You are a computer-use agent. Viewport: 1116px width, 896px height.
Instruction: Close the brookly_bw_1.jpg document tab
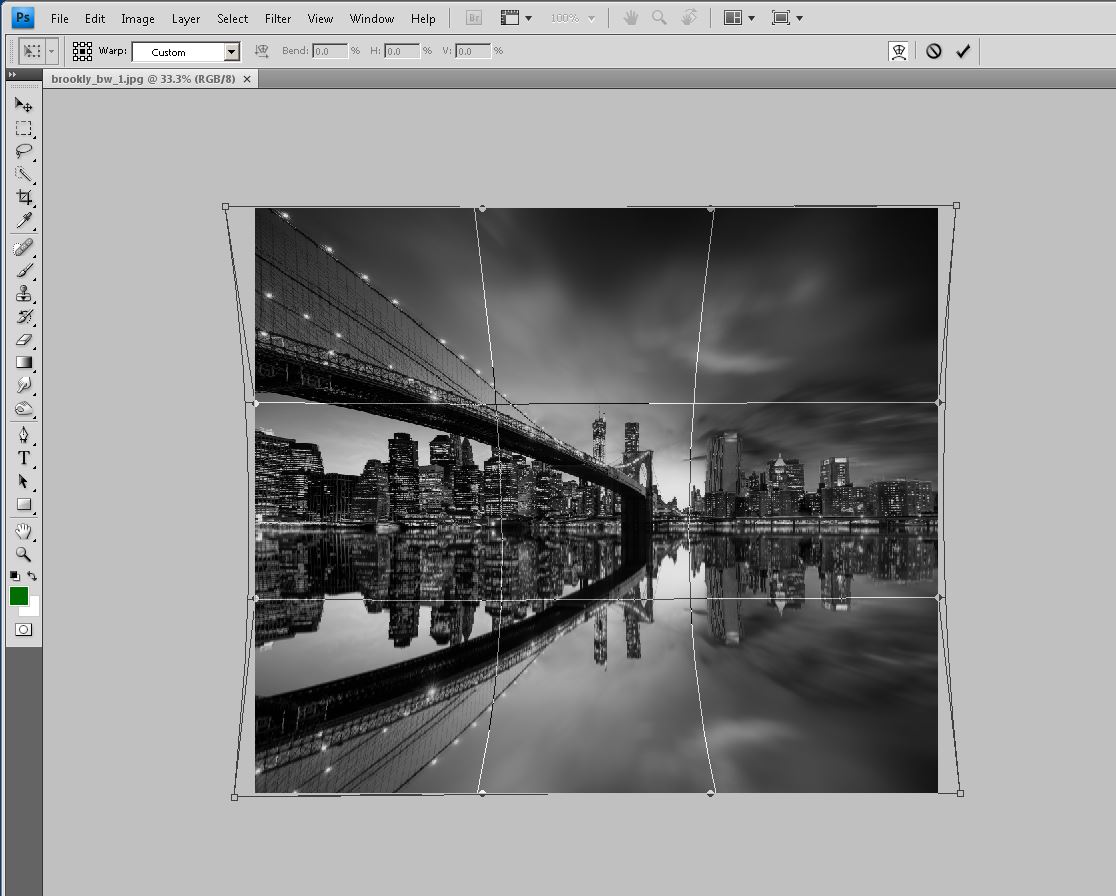pyautogui.click(x=247, y=78)
